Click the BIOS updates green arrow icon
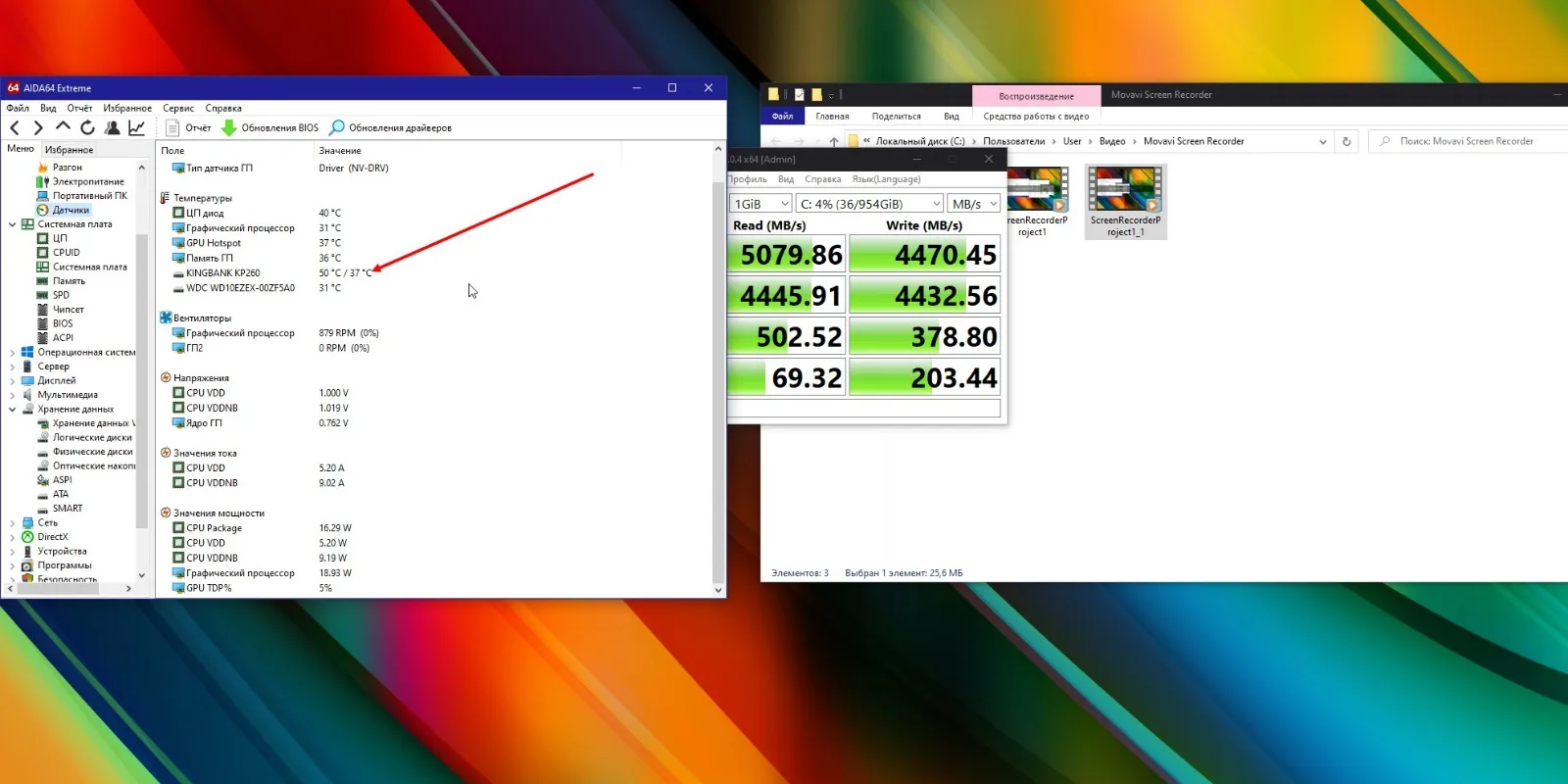The height and width of the screenshot is (784, 1568). click(x=229, y=127)
